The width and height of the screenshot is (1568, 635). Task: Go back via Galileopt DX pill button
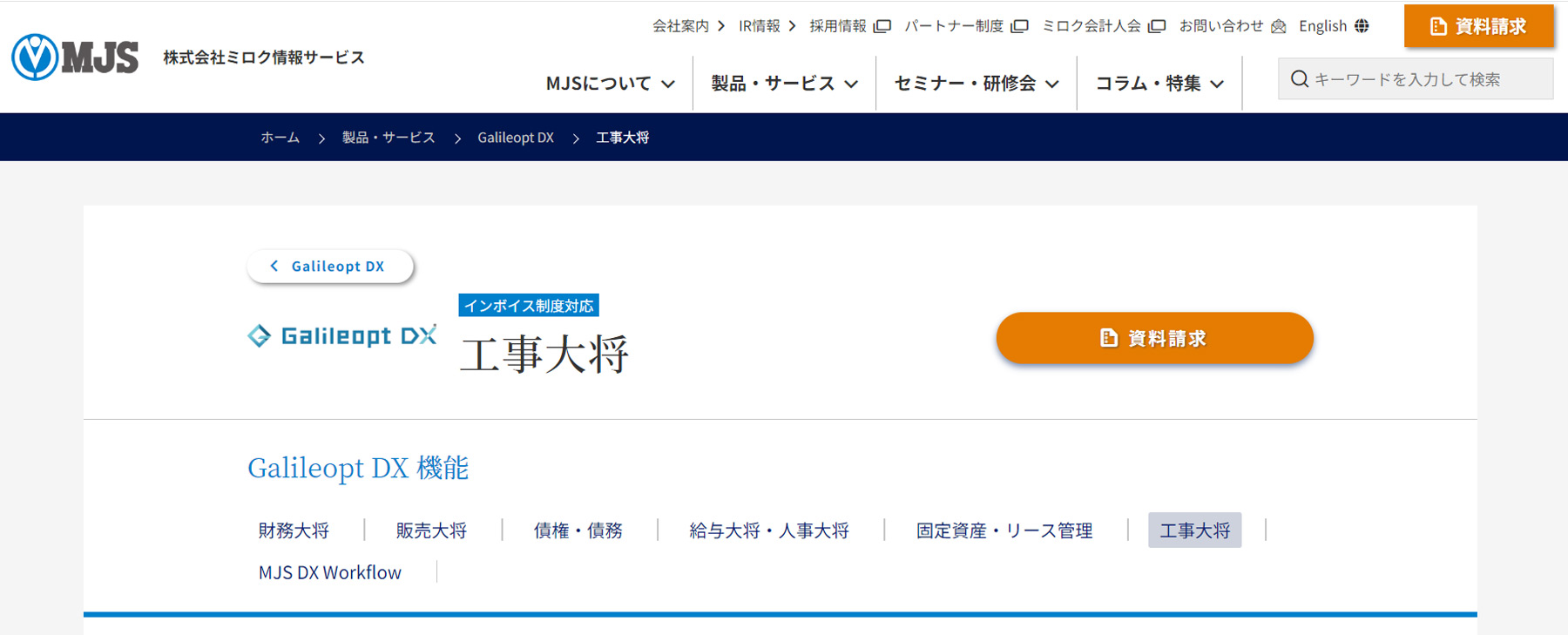point(329,266)
